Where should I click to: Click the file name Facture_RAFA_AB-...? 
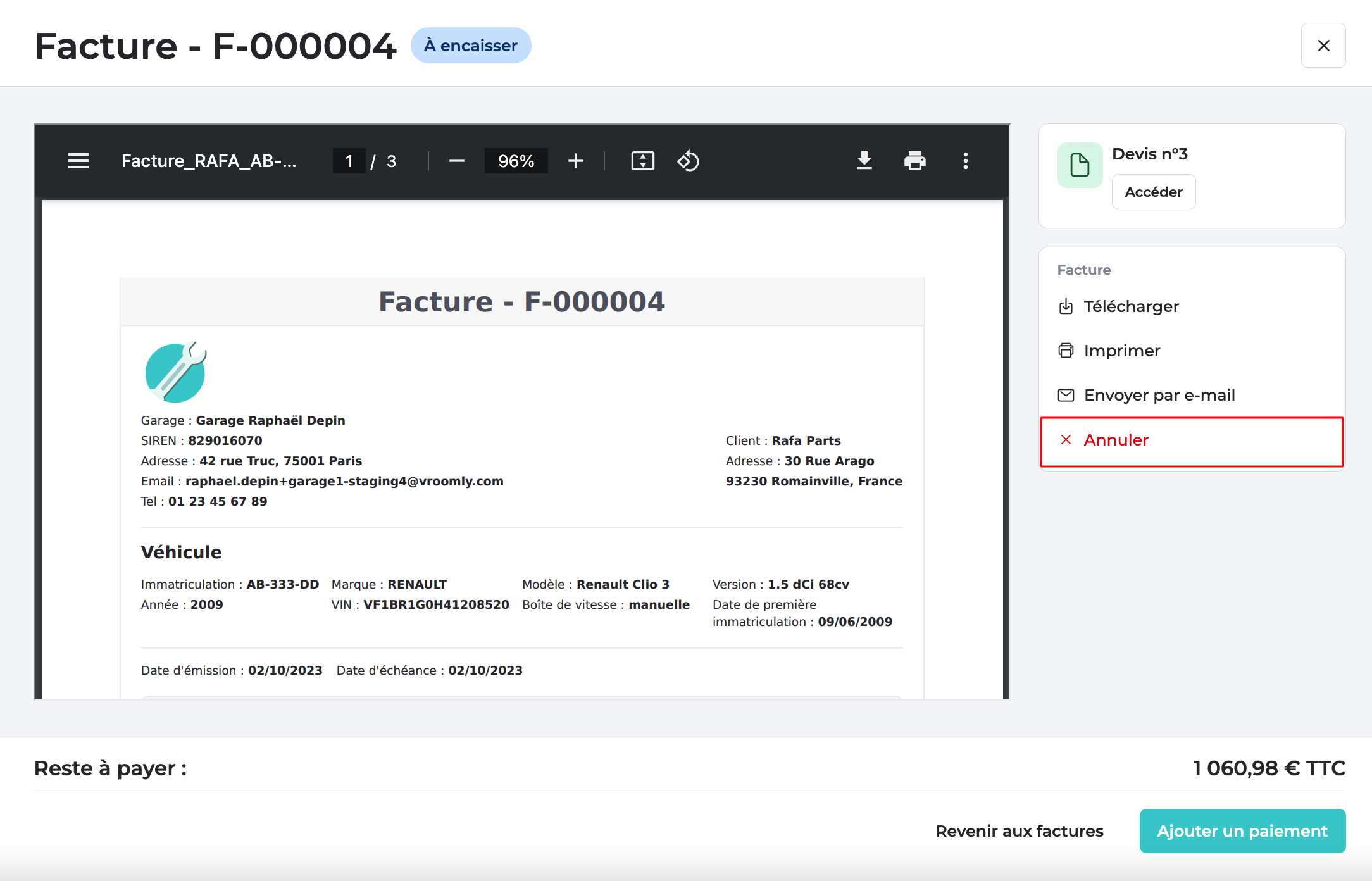coord(209,161)
